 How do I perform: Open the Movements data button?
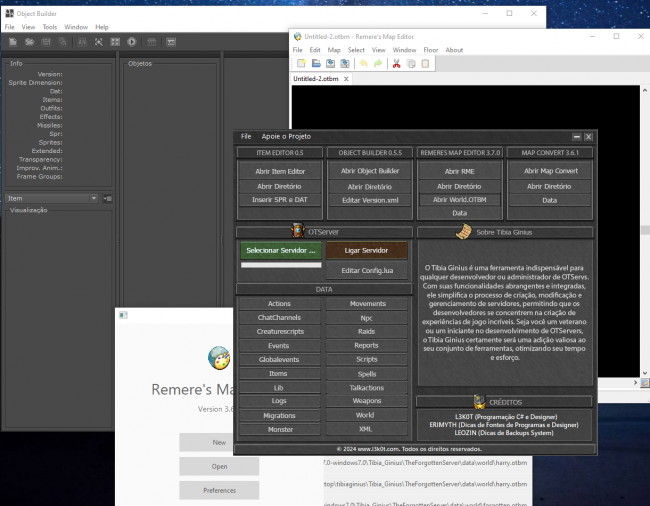(x=367, y=304)
